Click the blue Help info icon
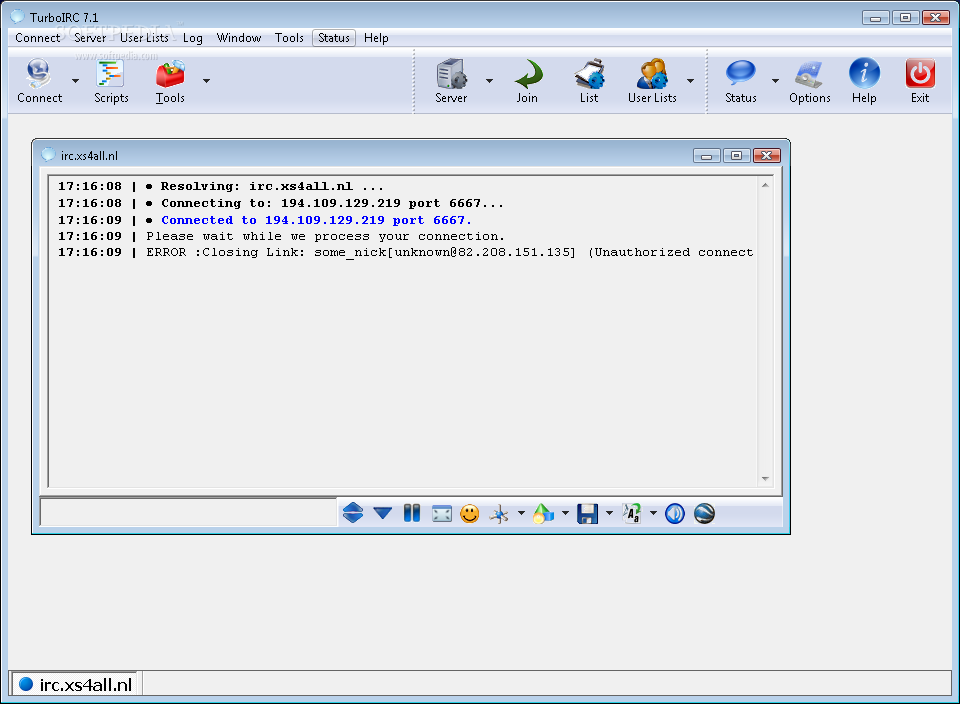 (864, 73)
